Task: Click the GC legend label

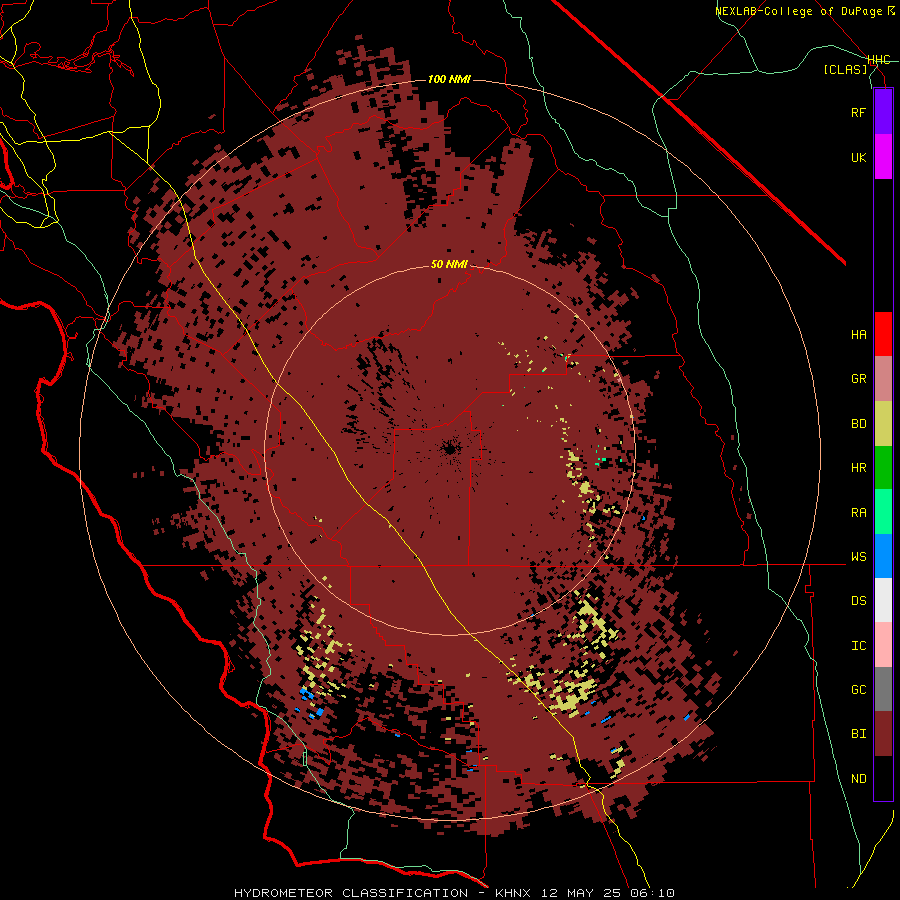Action: click(858, 690)
